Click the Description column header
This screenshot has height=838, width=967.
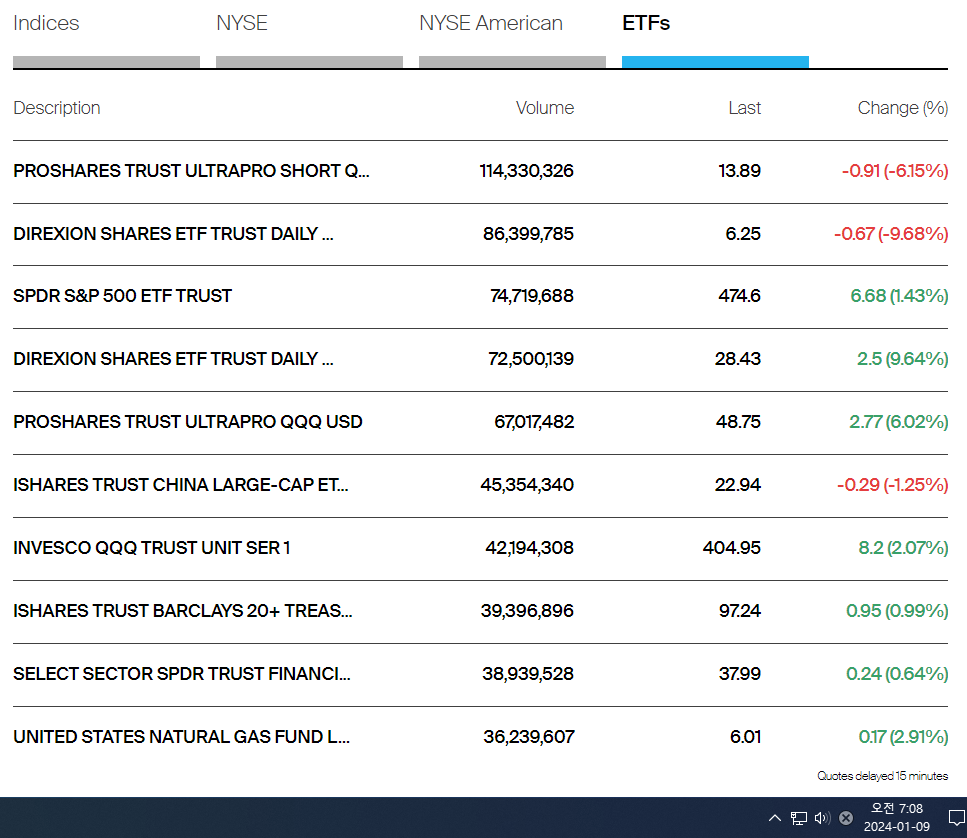tap(57, 108)
